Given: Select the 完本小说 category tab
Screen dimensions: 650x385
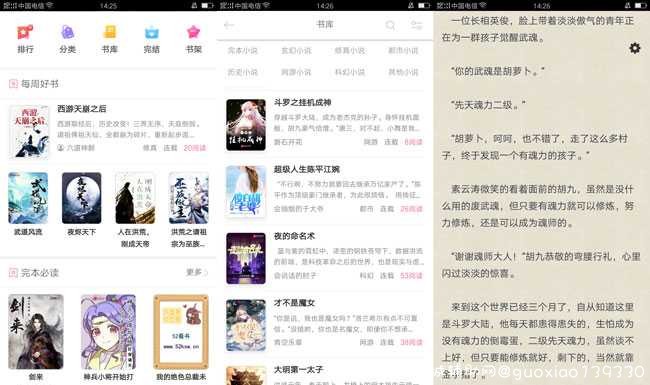Looking at the screenshot, I should click(x=243, y=51).
